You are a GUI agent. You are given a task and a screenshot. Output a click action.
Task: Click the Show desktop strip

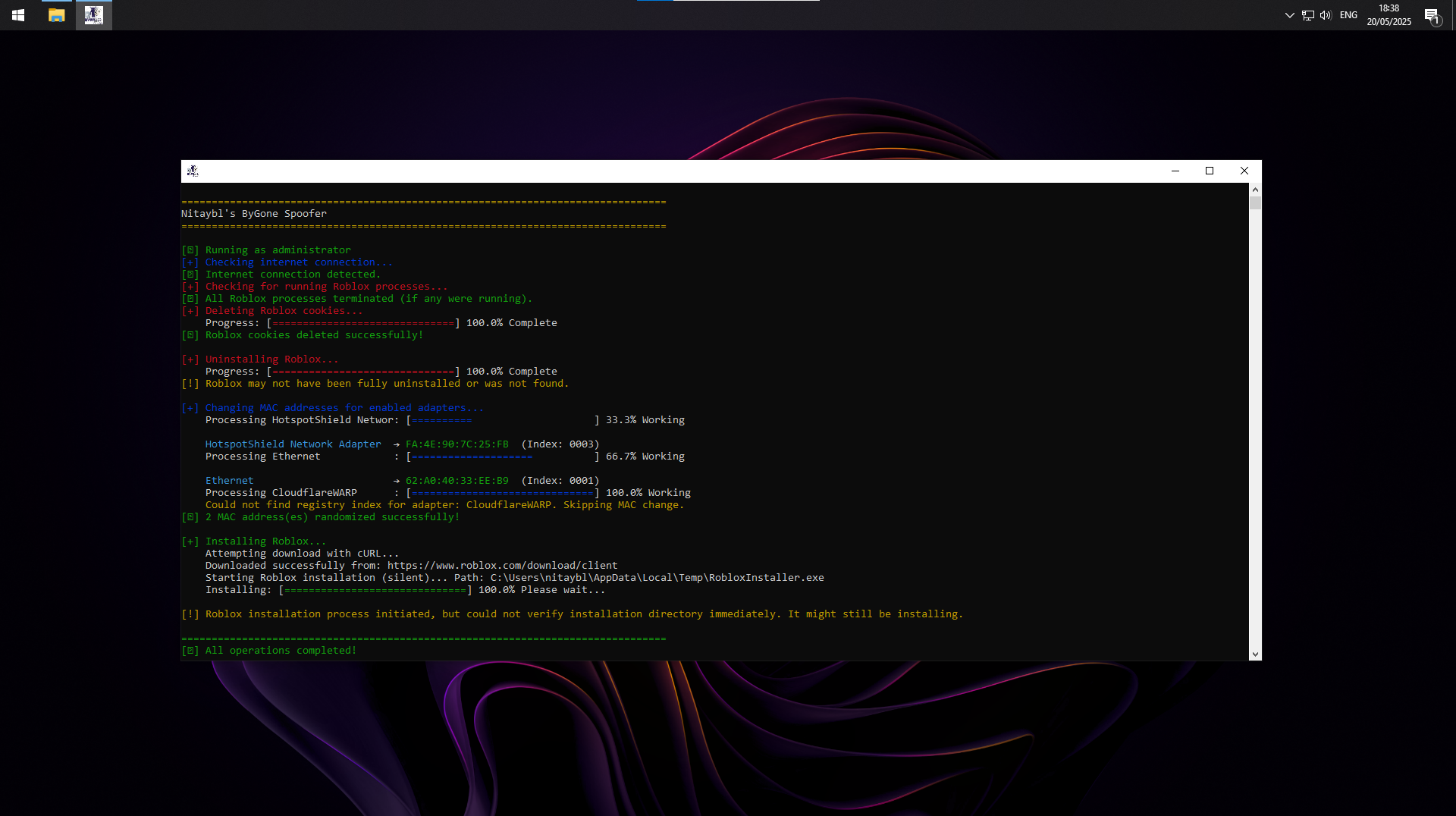(x=1454, y=15)
